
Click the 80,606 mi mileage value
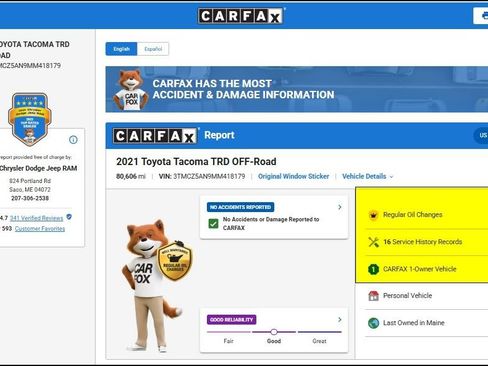[x=131, y=176]
